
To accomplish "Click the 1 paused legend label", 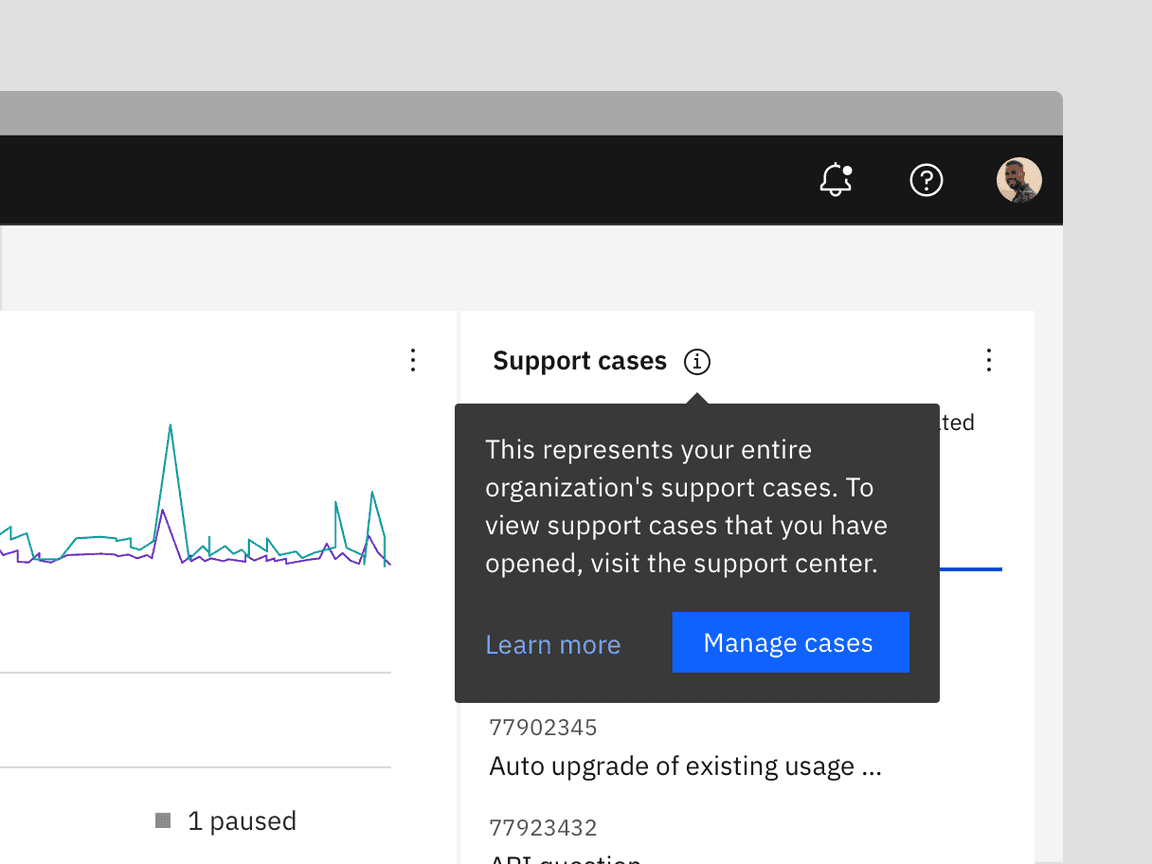I will pyautogui.click(x=242, y=821).
